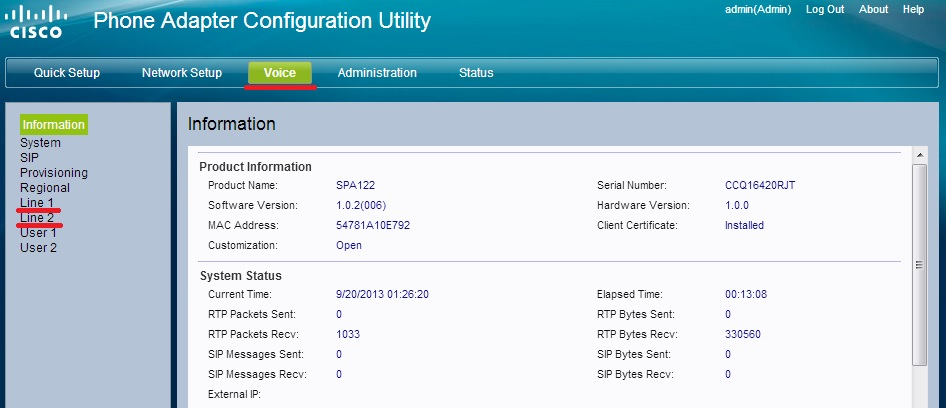Open SIP settings in the sidebar

(29, 158)
